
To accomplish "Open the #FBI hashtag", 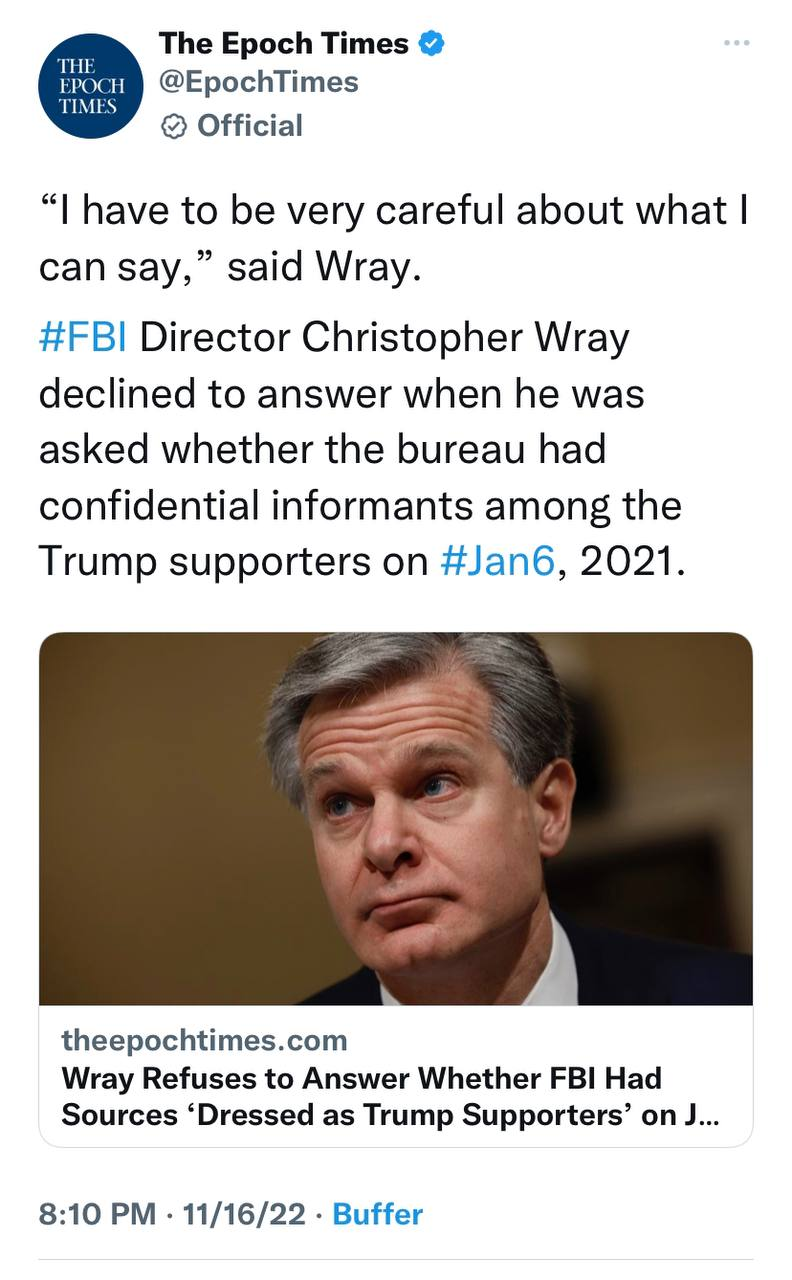I will click(x=83, y=338).
